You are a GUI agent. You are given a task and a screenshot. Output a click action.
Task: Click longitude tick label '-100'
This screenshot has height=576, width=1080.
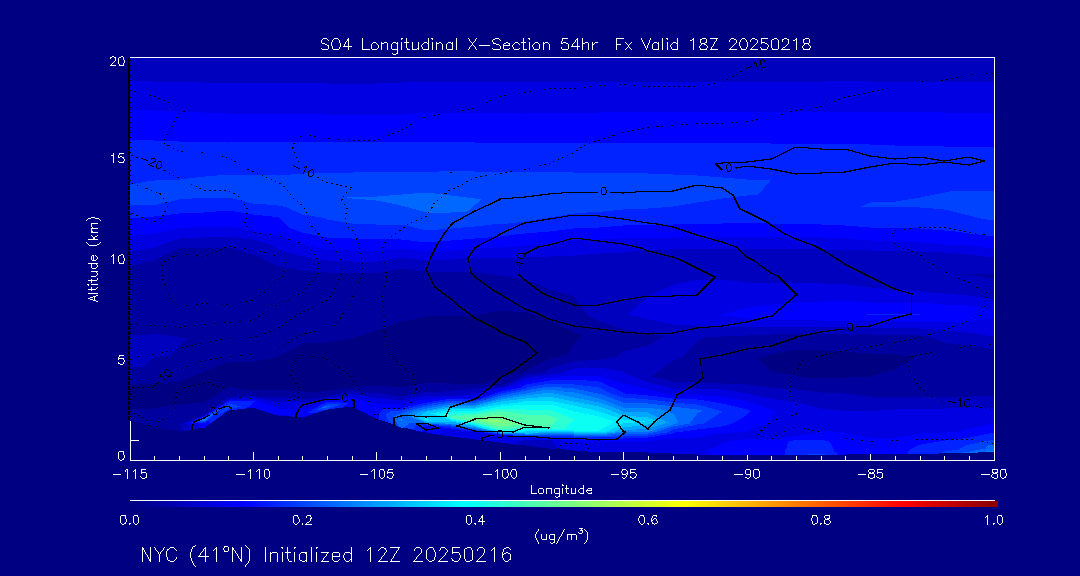pos(500,474)
